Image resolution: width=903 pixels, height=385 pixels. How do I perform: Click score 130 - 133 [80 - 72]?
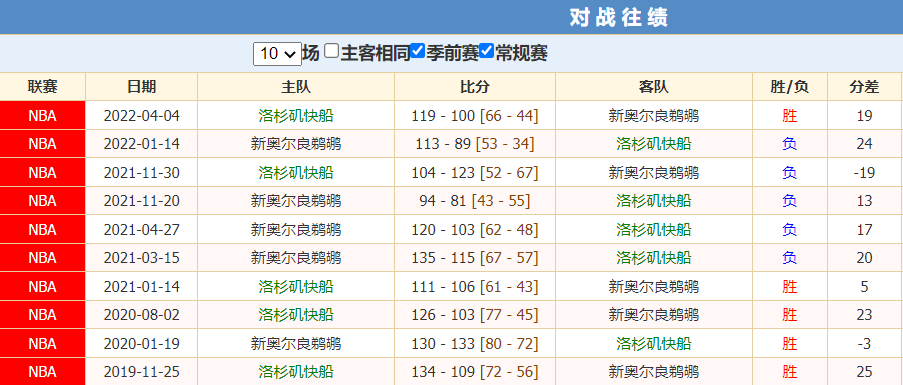[x=475, y=344]
